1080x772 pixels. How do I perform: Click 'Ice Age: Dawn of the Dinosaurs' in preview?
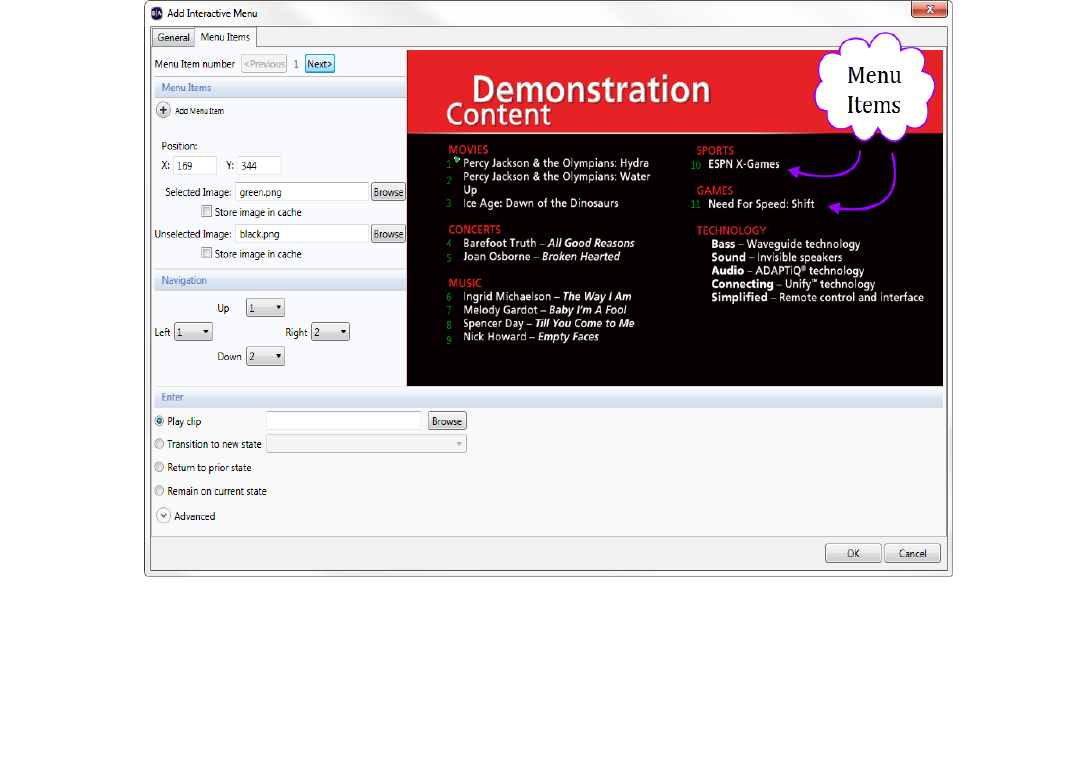coord(541,203)
